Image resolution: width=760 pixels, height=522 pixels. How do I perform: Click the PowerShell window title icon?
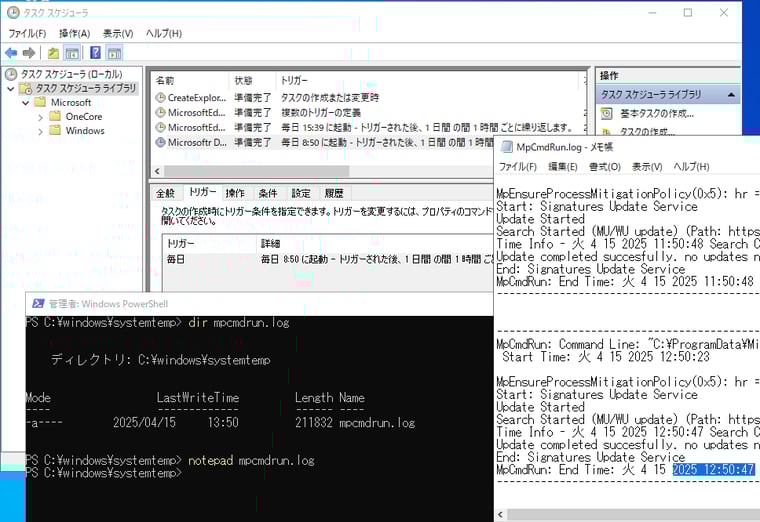[x=38, y=304]
